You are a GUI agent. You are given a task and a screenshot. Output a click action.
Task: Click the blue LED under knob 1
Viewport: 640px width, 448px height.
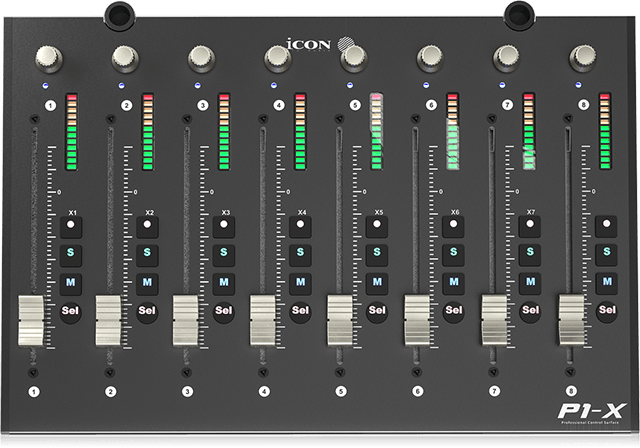(x=45, y=86)
